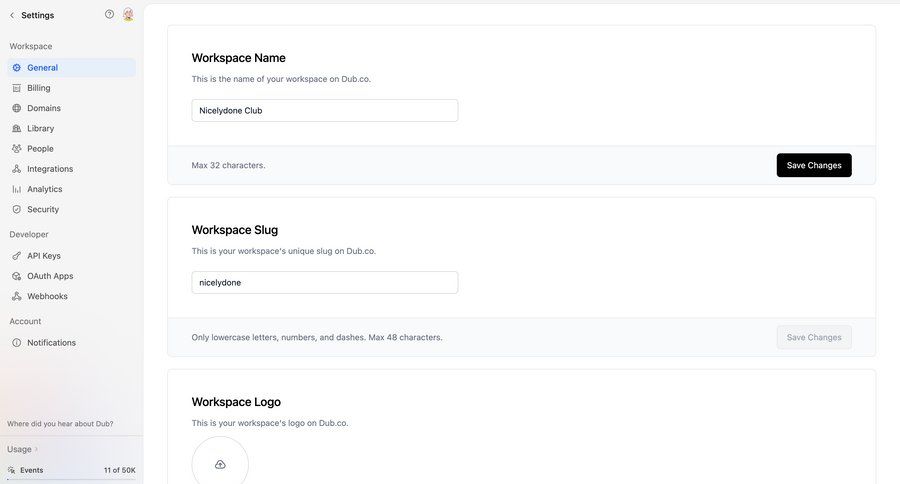Focus the Workspace Slug input field
The width and height of the screenshot is (900, 484).
pos(325,282)
